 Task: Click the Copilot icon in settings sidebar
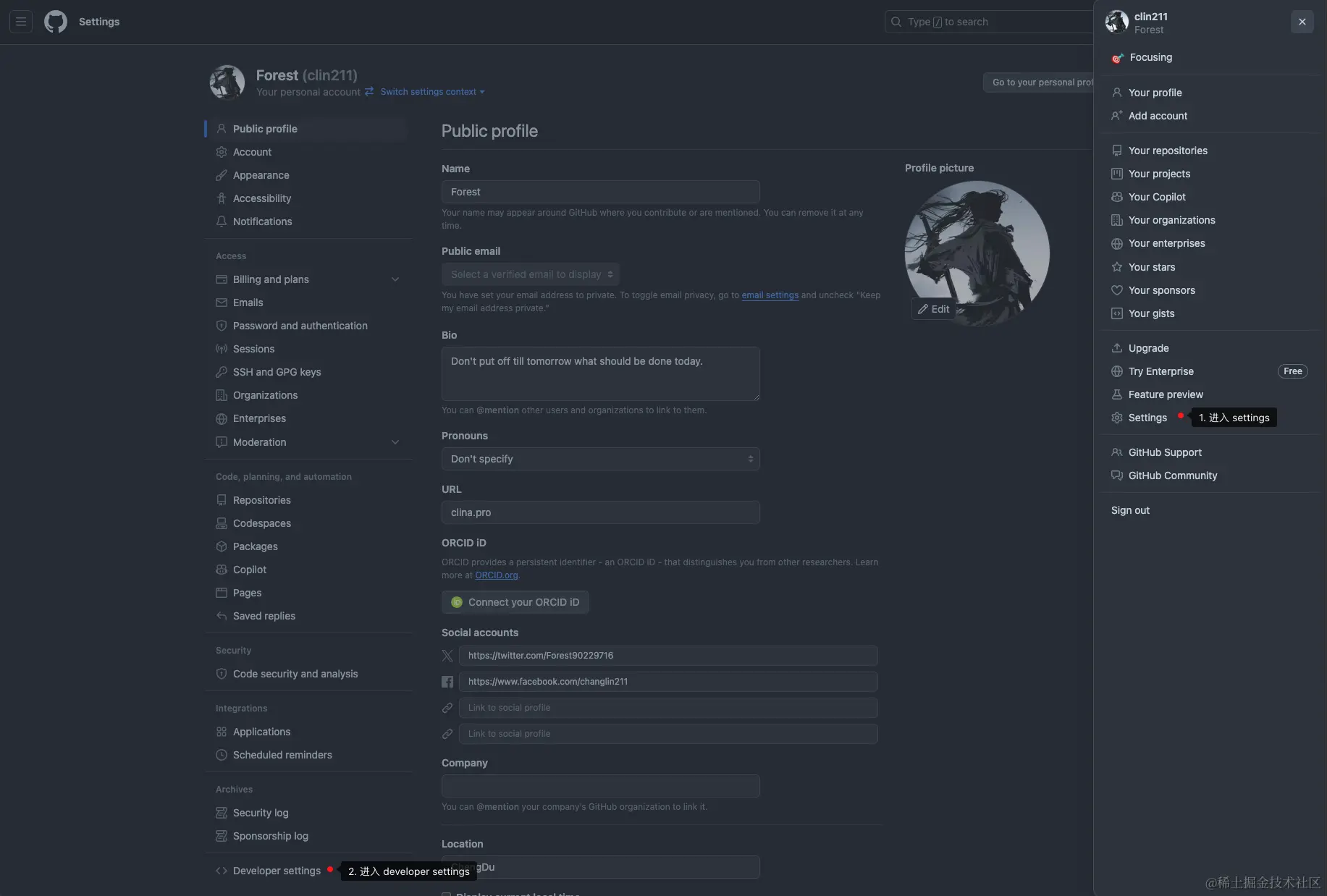click(x=222, y=570)
